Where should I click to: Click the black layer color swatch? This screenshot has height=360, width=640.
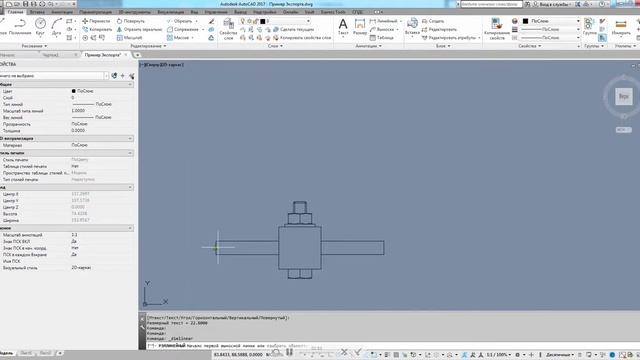pyautogui.click(x=262, y=21)
